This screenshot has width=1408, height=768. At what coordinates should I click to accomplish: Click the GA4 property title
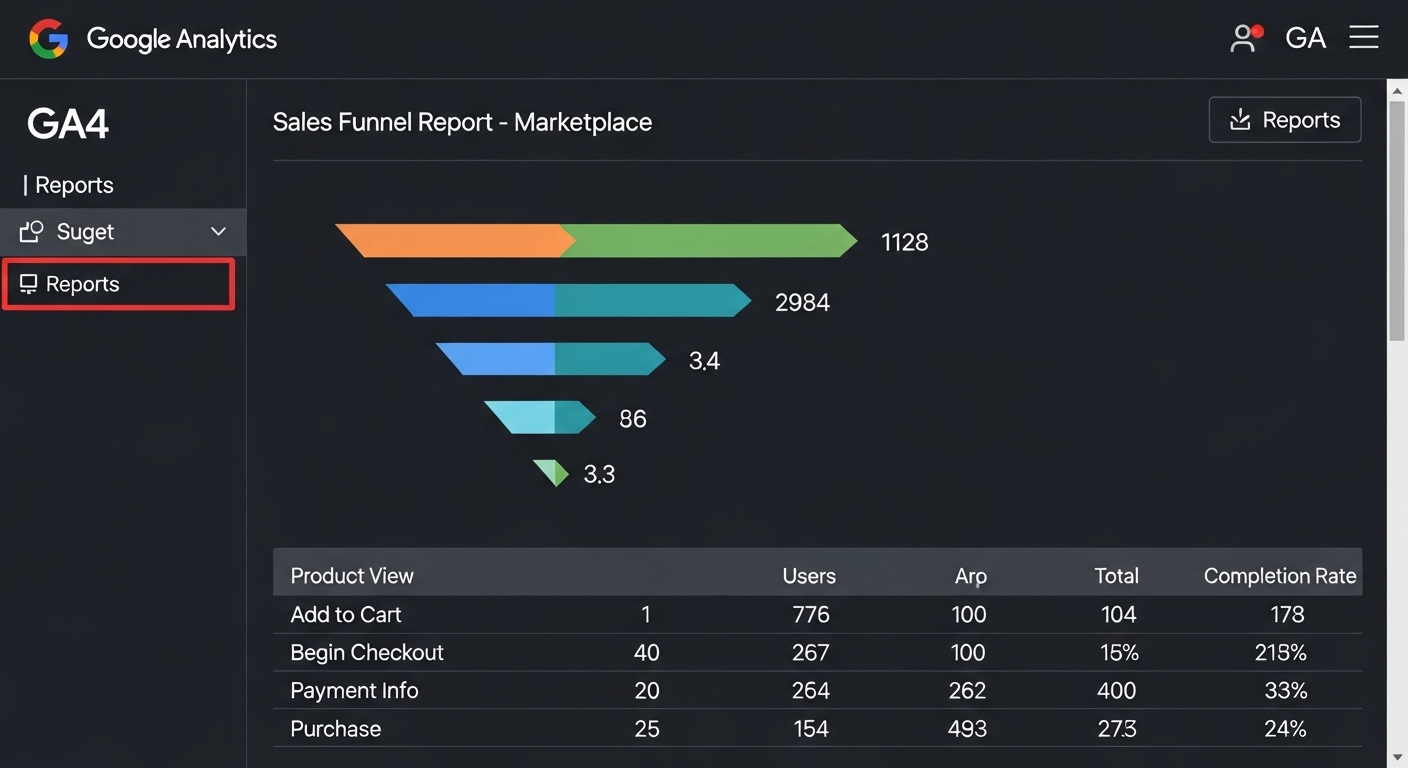pyautogui.click(x=67, y=124)
